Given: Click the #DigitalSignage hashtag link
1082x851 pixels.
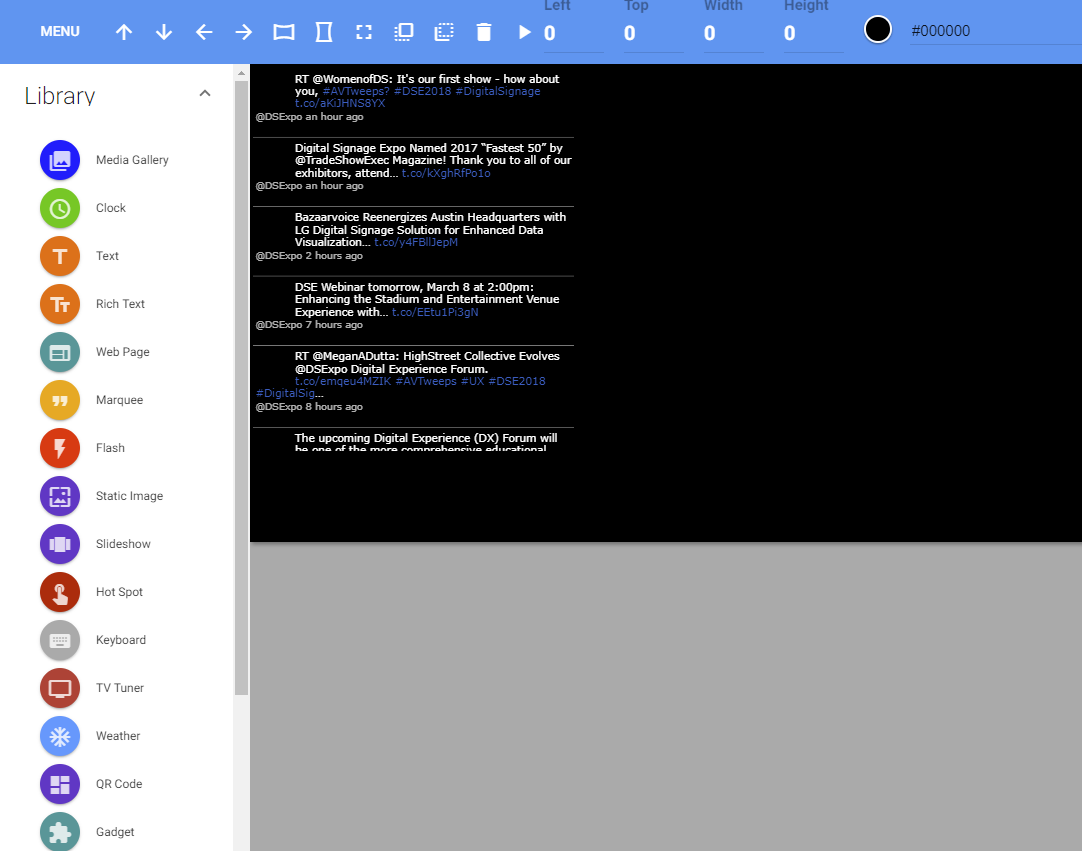Looking at the screenshot, I should [x=498, y=91].
